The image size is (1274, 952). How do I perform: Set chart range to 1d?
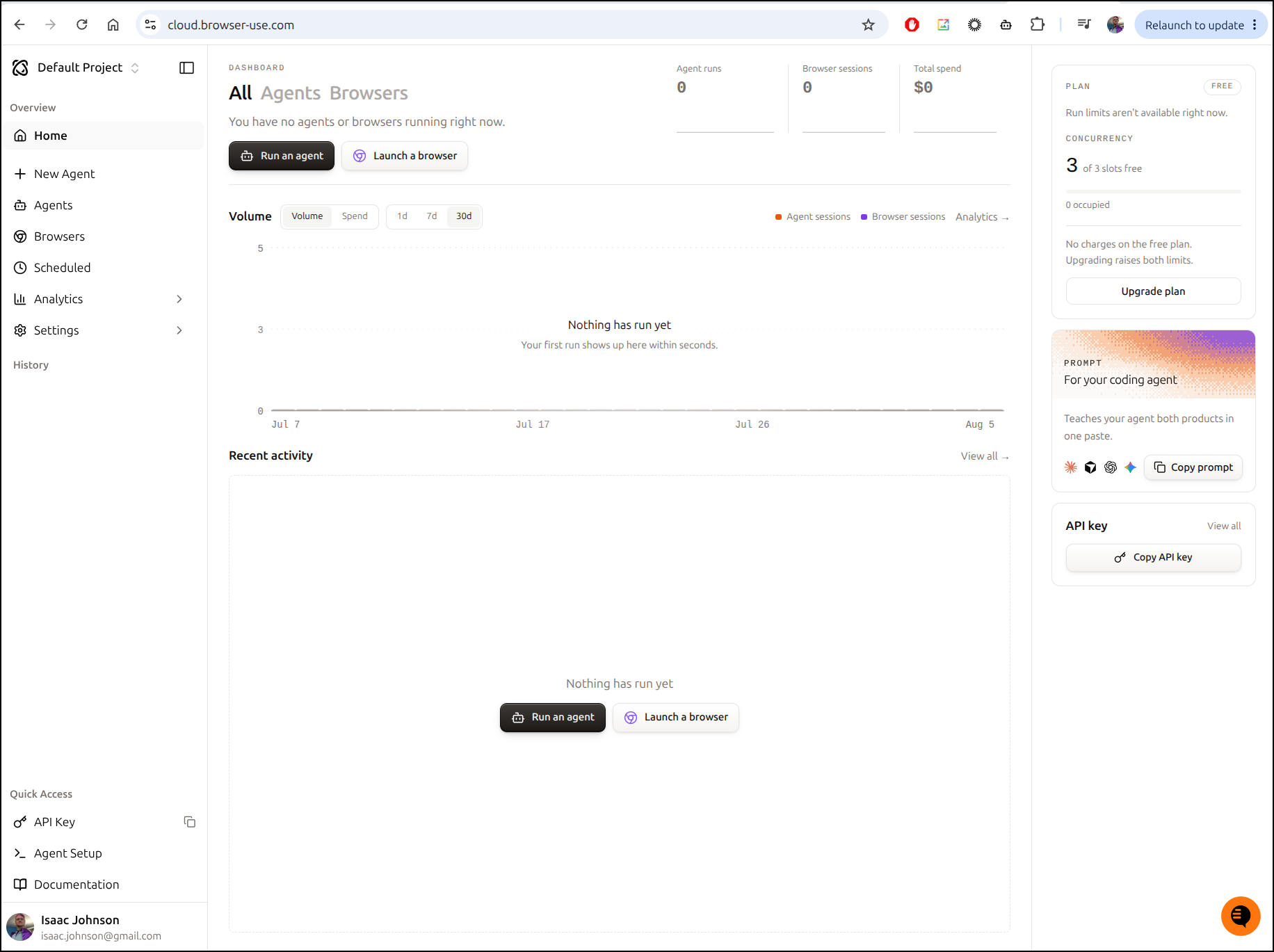point(402,216)
